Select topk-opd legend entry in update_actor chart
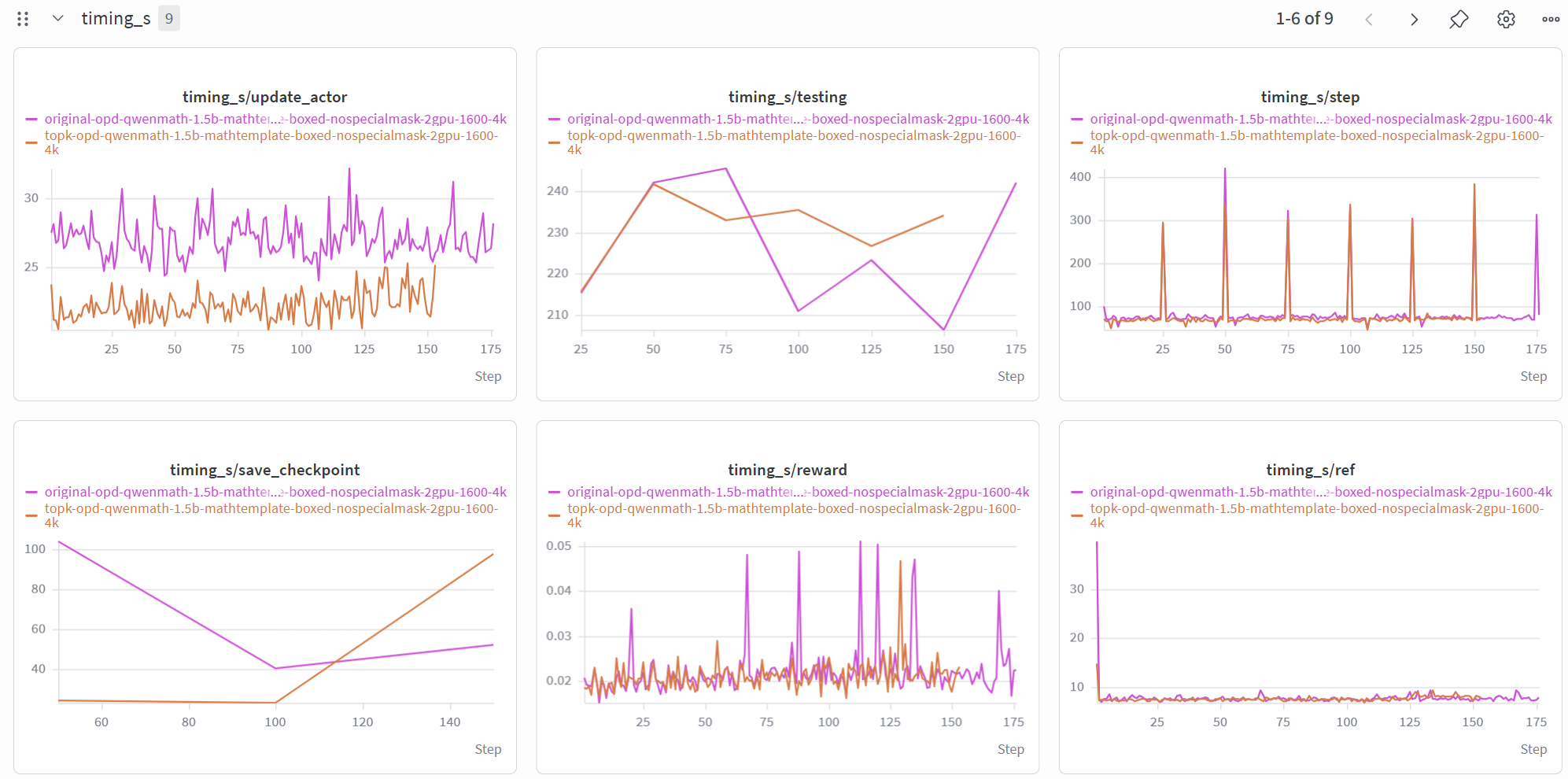The image size is (1568, 779). click(271, 142)
